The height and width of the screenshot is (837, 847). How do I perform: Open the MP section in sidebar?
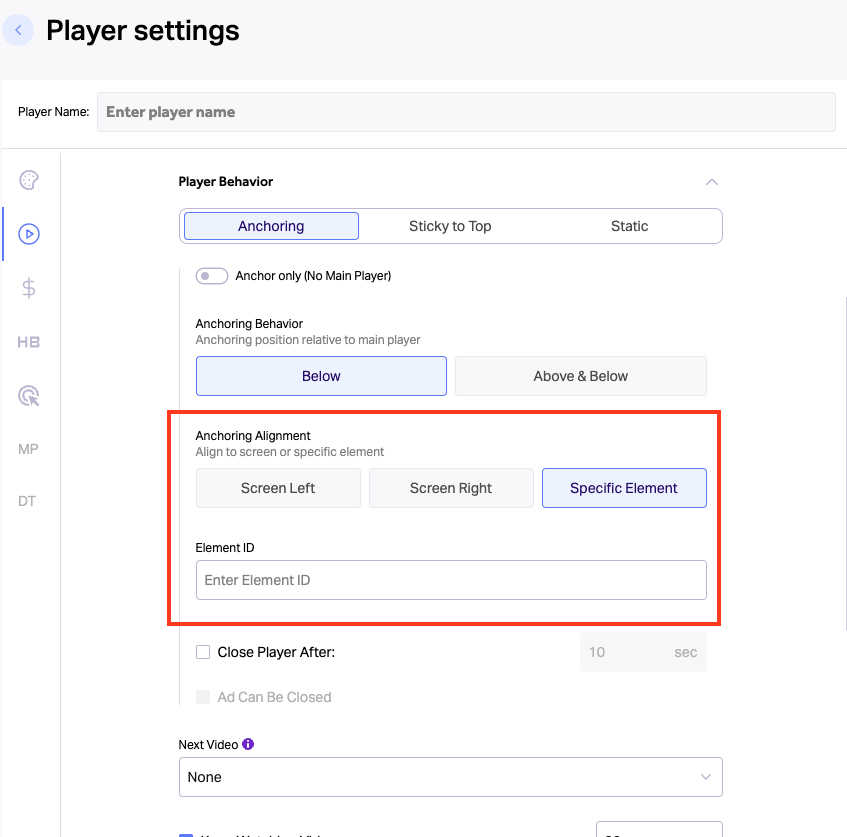(28, 449)
